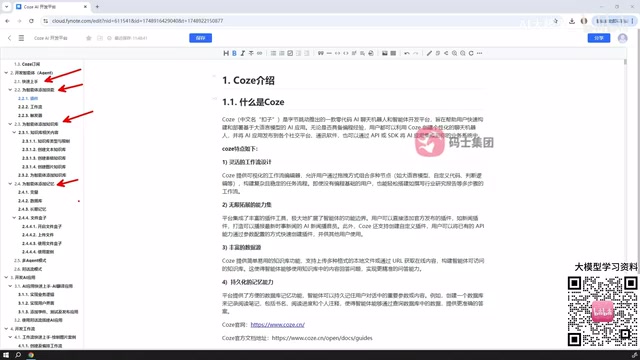Viewport: 640px width, 360px height.
Task: Click Chrome icon in the taskbar
Action: [x=31, y=355]
